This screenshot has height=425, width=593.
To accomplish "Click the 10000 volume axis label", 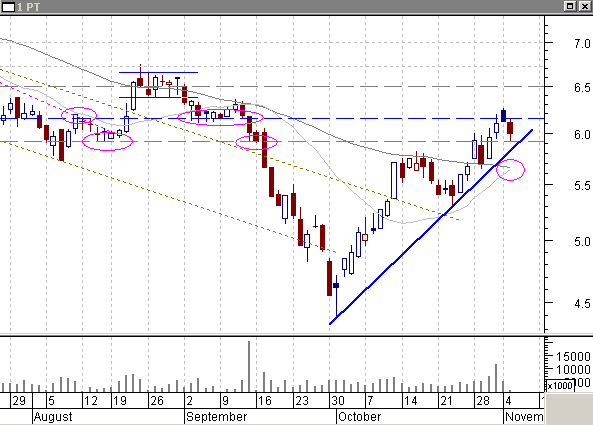I will point(573,369).
